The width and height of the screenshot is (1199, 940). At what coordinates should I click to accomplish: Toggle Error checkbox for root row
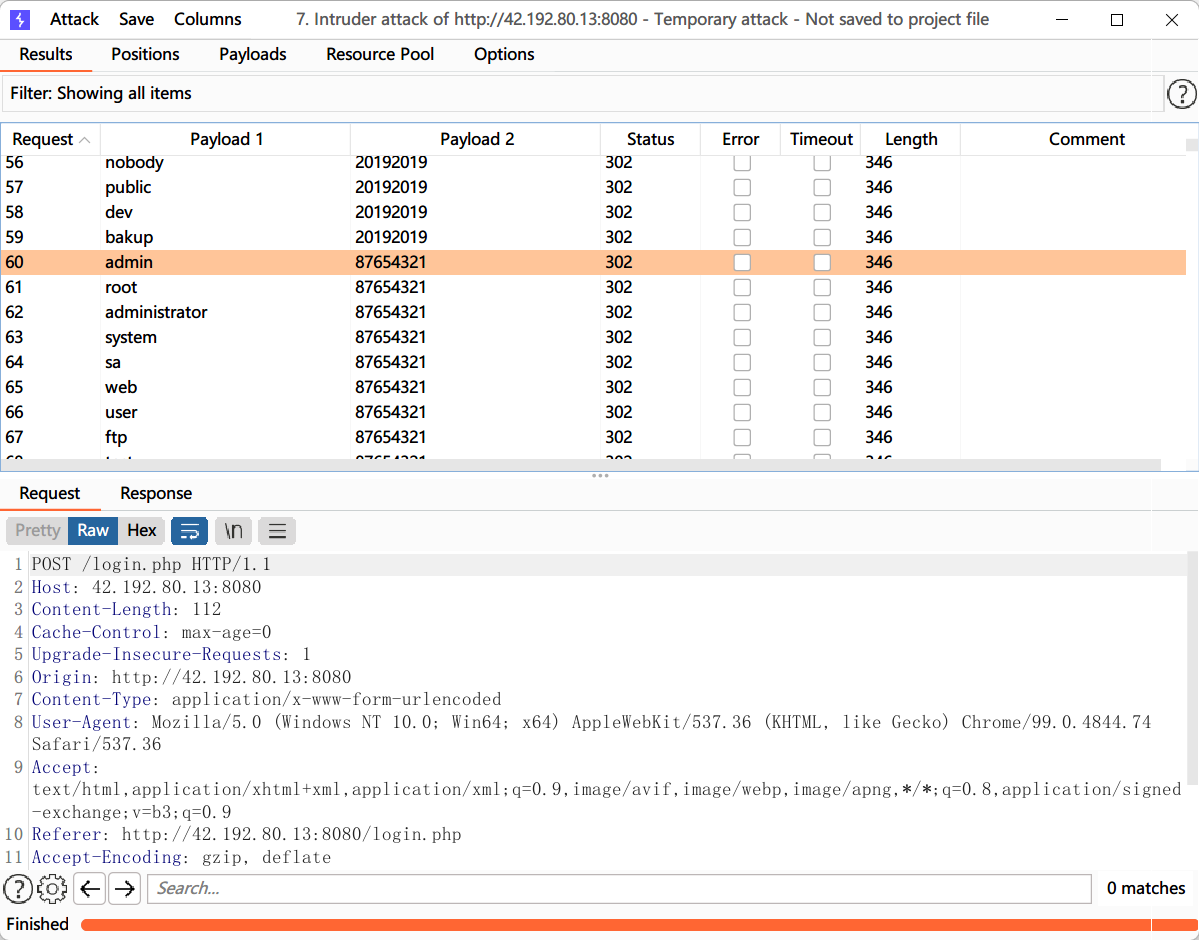point(742,288)
